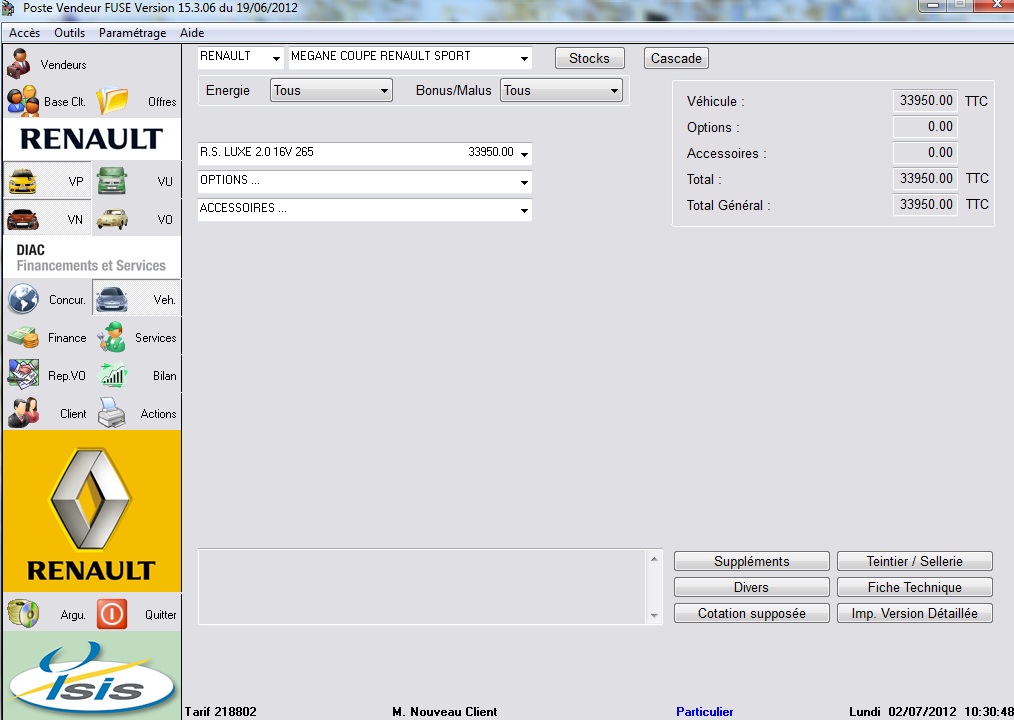
Task: Expand the RENAULT brand dropdown
Action: [276, 58]
